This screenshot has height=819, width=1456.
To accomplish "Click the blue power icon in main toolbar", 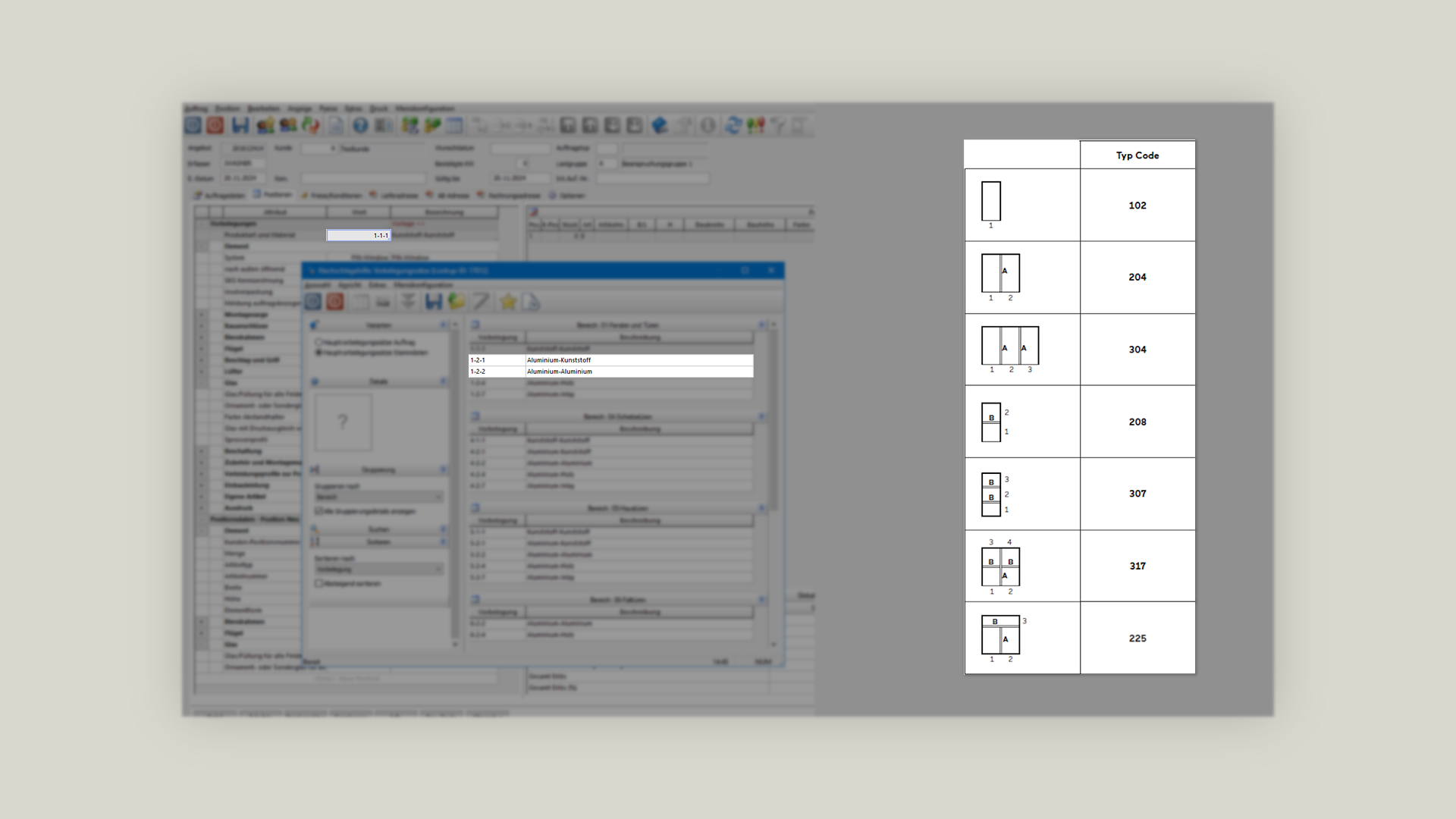I will pyautogui.click(x=193, y=125).
